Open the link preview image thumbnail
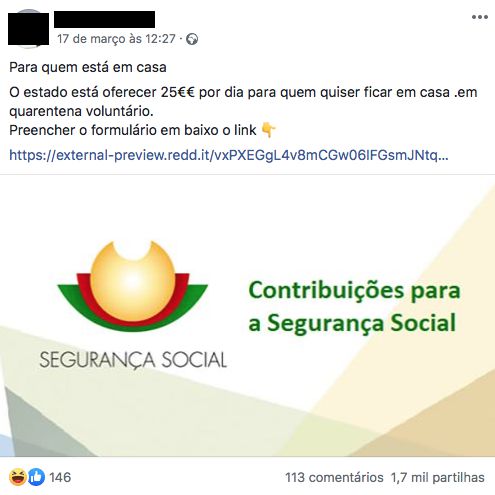Viewport: 495px width, 495px height. pos(247,315)
